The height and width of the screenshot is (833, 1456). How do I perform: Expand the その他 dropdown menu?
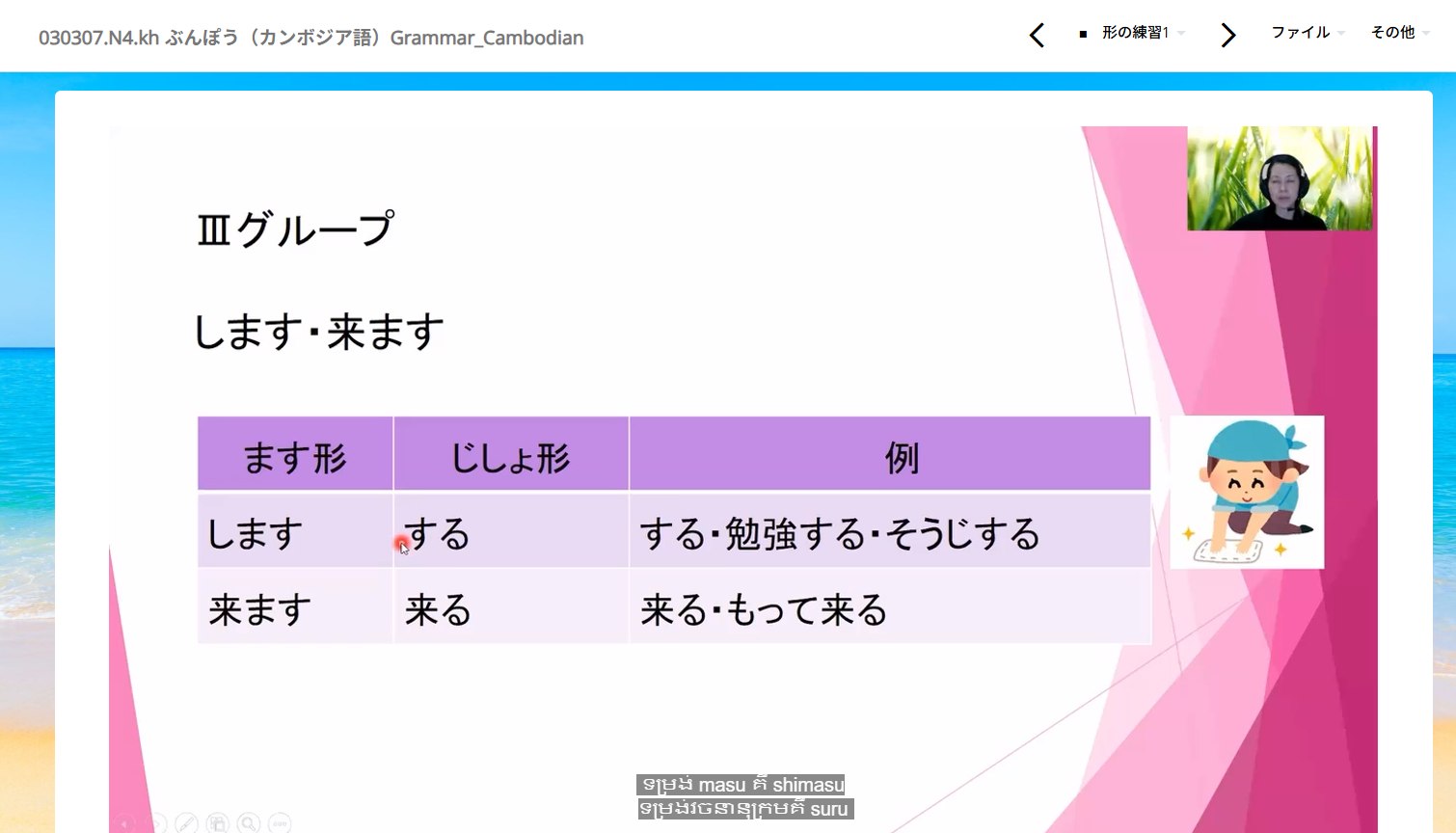click(1399, 33)
